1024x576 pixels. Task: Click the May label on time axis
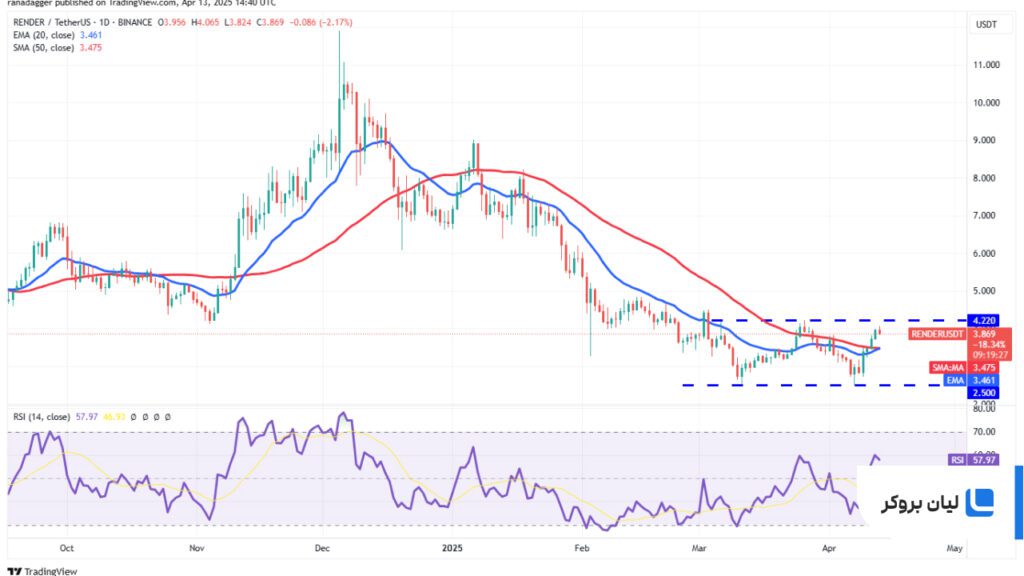954,548
